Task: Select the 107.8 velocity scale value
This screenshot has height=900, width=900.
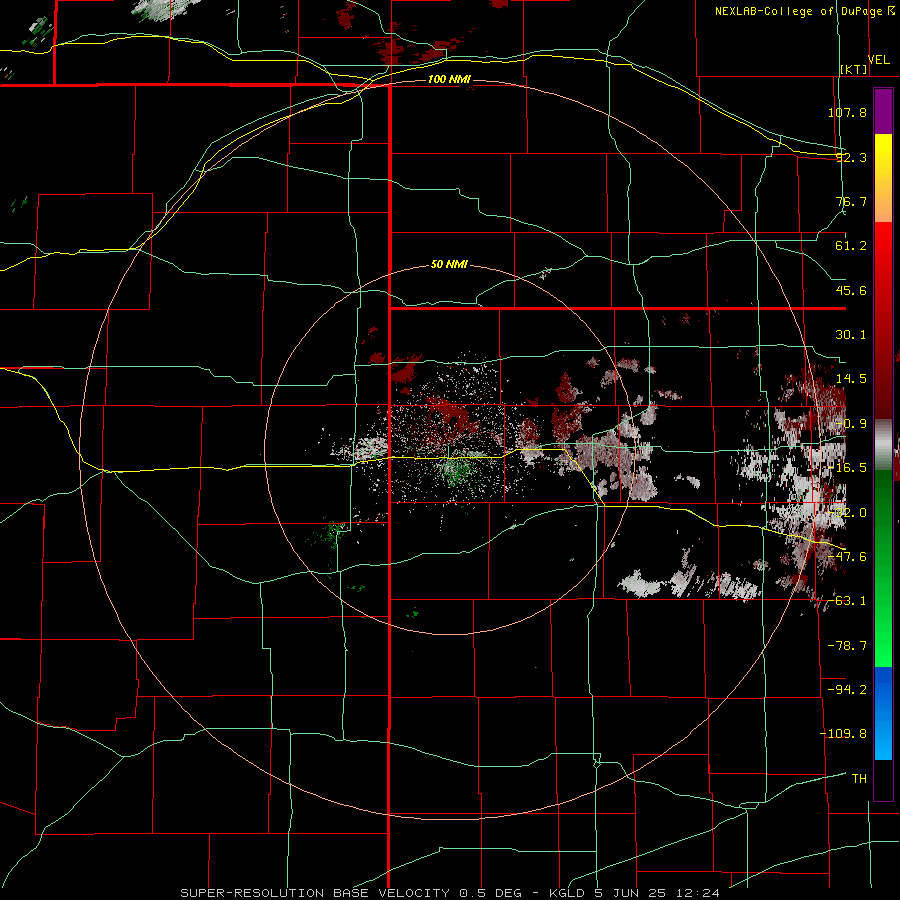Action: coord(847,112)
